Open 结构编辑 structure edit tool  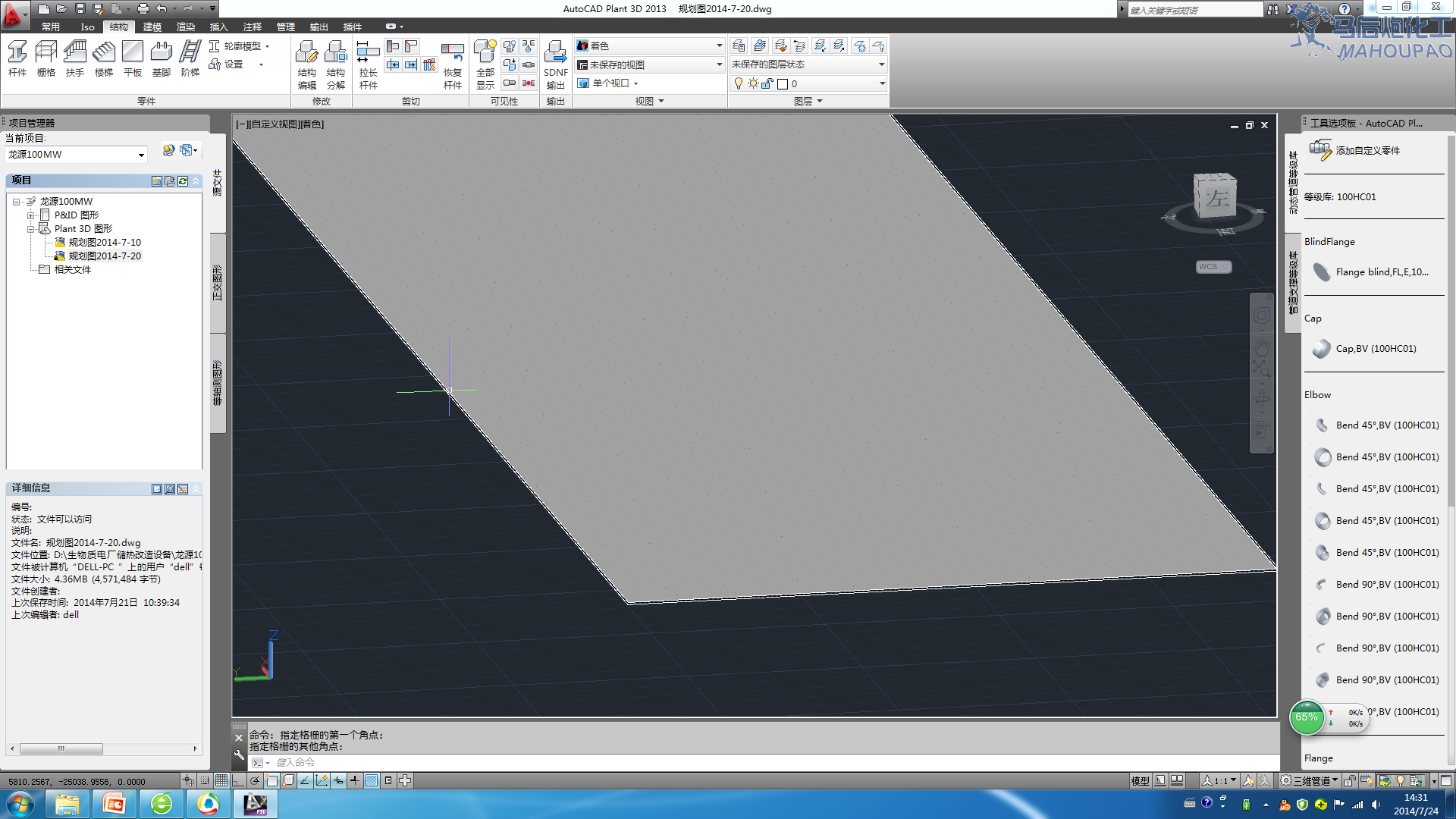coord(307,65)
